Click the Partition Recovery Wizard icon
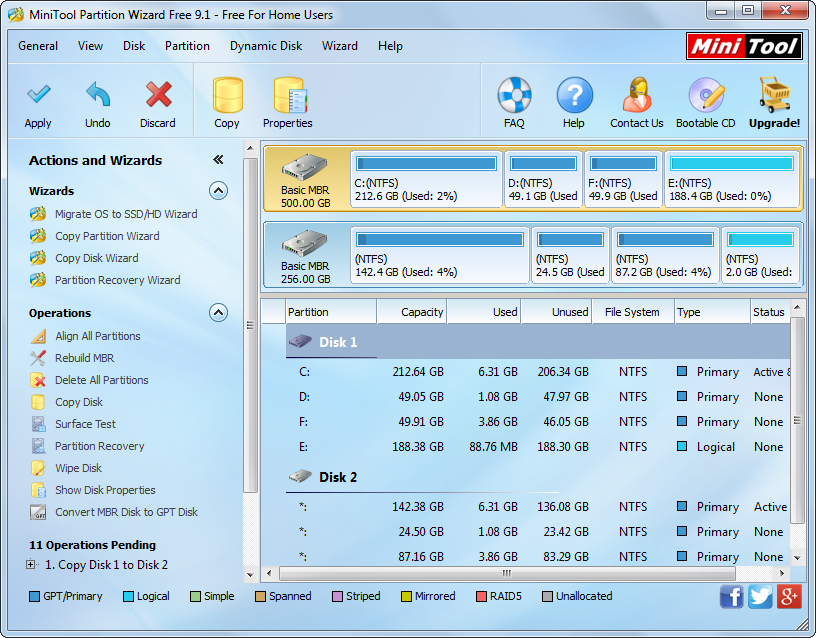The width and height of the screenshot is (816, 638). coord(38,280)
